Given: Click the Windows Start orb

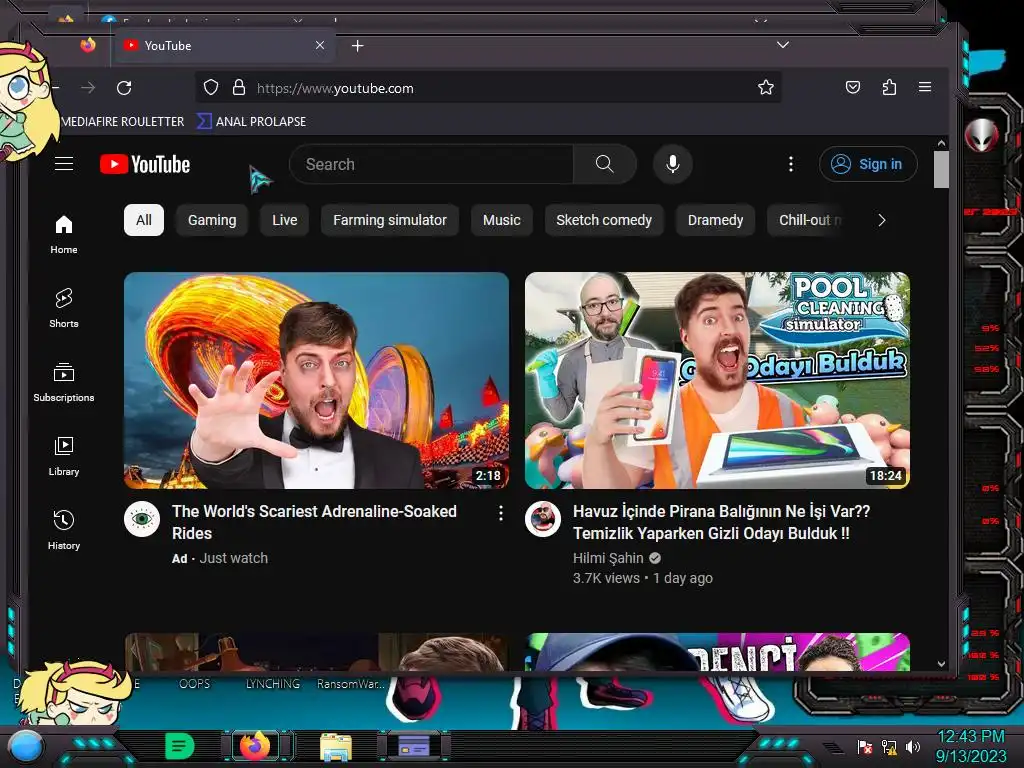Looking at the screenshot, I should click(x=26, y=747).
